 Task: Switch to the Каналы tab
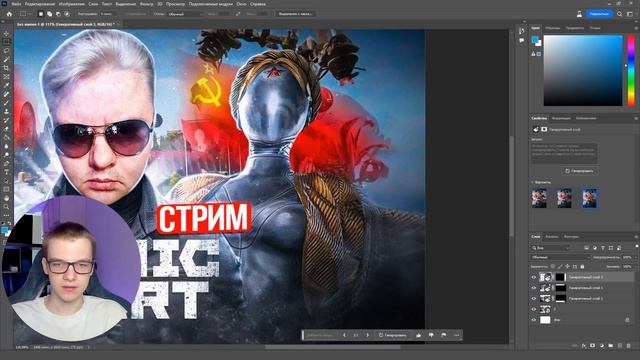point(552,237)
